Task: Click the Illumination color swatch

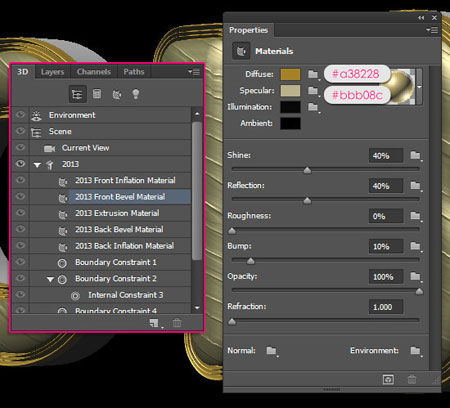Action: pos(290,107)
